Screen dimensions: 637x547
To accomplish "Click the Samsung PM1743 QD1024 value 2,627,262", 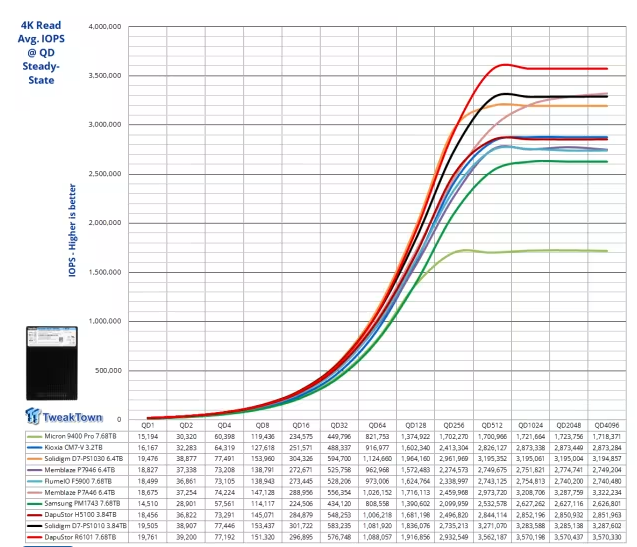I will point(531,504).
